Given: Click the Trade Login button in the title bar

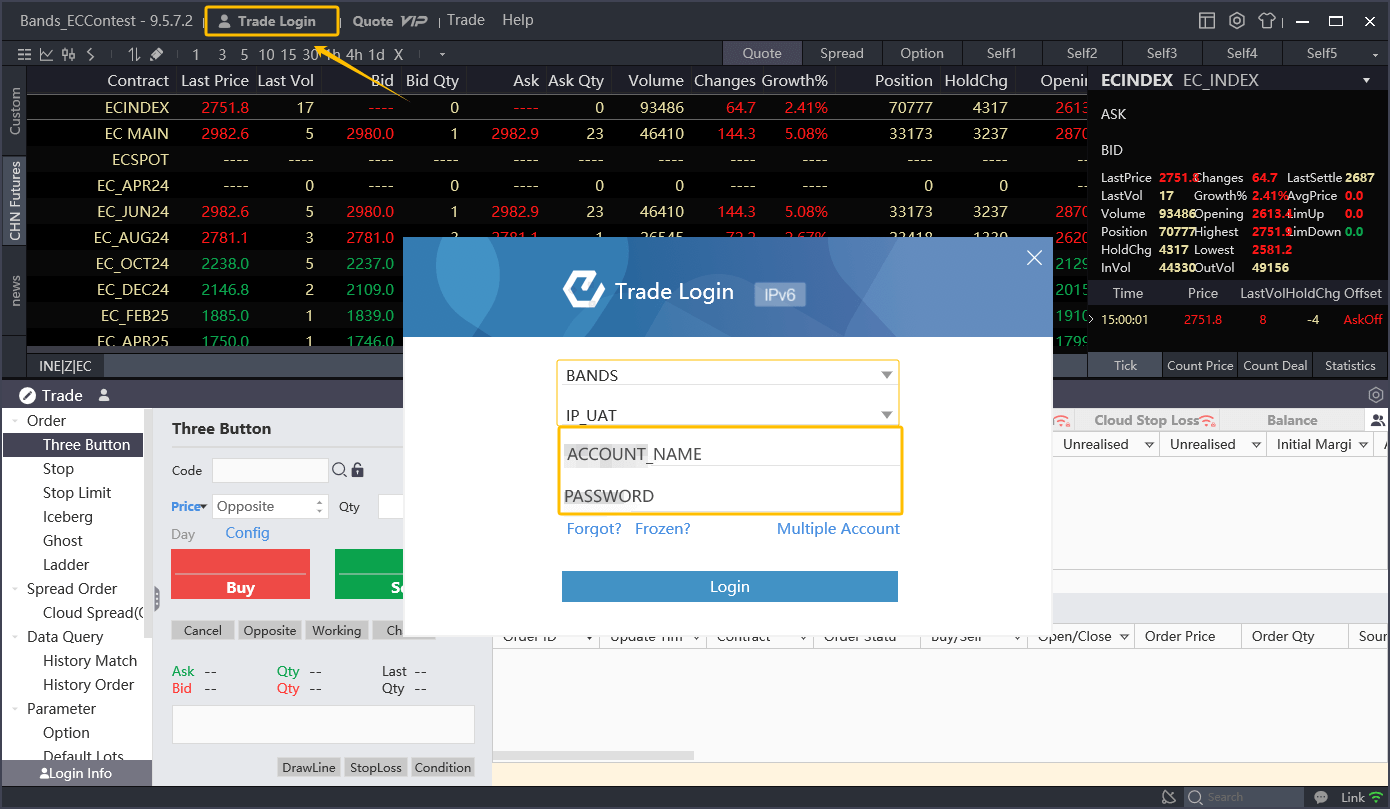Looking at the screenshot, I should (272, 21).
